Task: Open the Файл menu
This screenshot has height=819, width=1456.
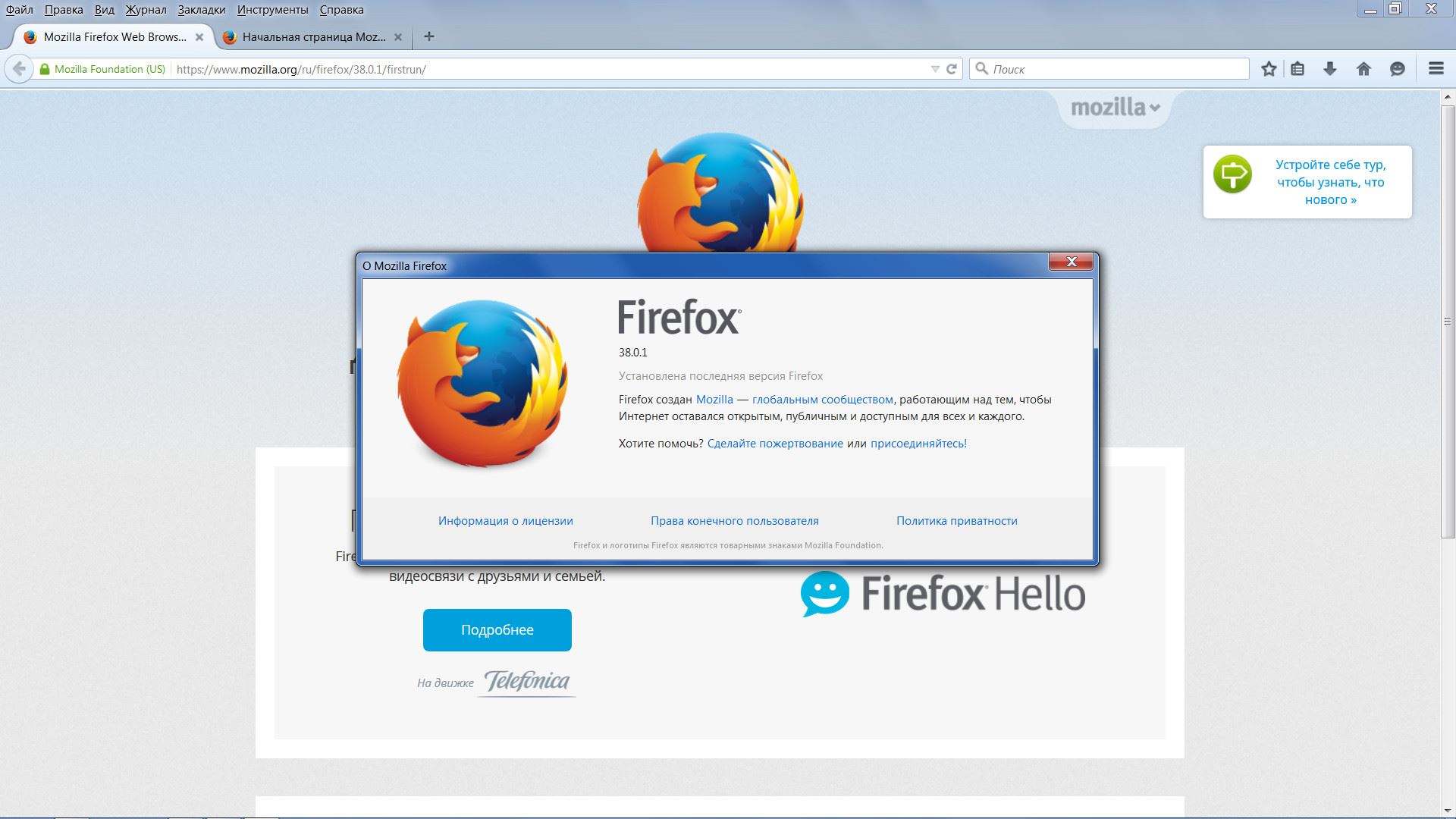Action: [19, 10]
